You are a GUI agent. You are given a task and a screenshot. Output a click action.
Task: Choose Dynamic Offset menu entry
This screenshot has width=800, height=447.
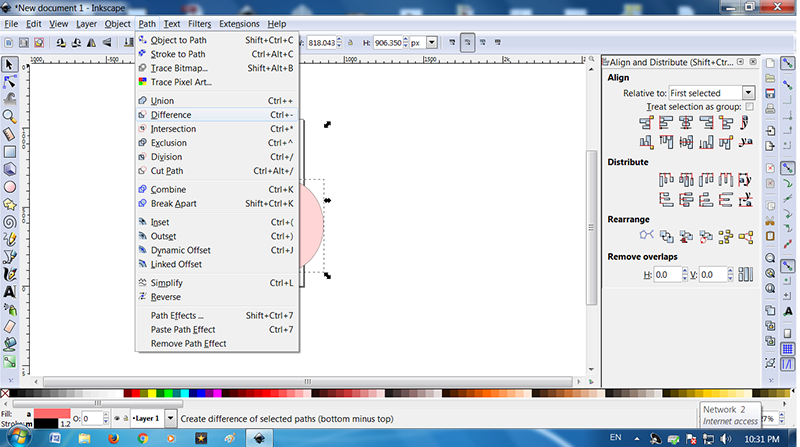(217, 250)
